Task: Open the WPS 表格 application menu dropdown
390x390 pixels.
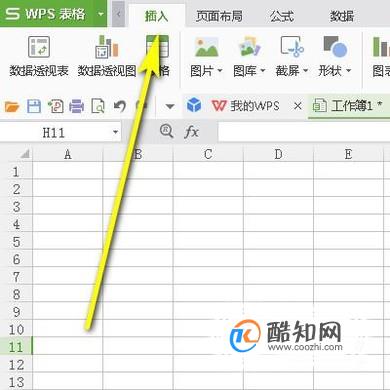Action: point(101,14)
